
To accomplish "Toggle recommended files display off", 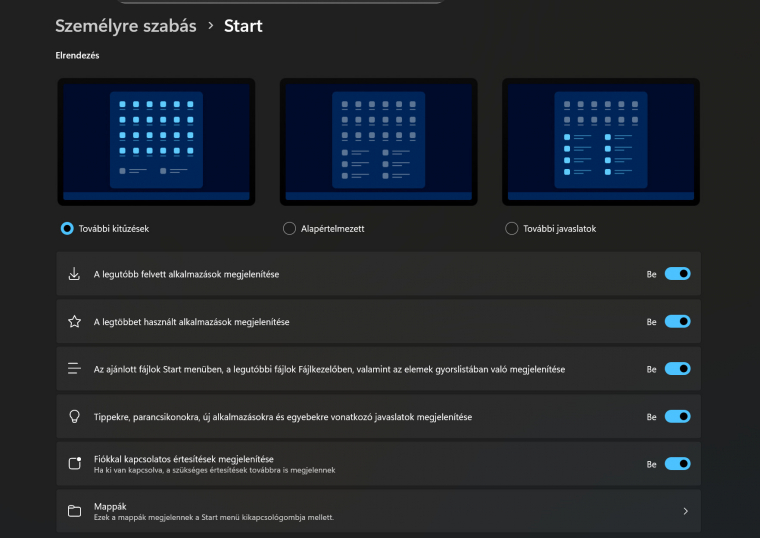I will click(x=677, y=369).
